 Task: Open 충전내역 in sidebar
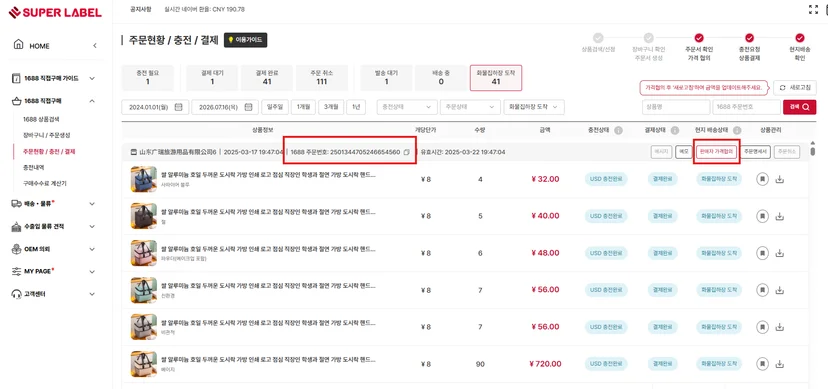[34, 167]
